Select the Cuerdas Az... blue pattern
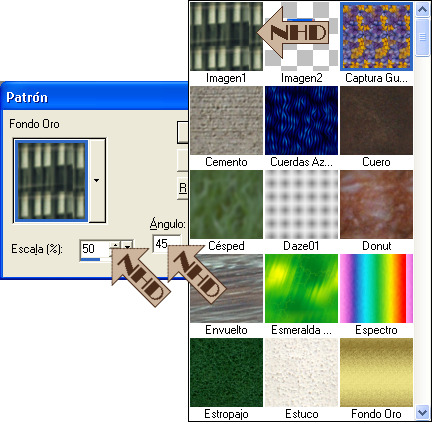The width and height of the screenshot is (432, 422). [x=301, y=120]
